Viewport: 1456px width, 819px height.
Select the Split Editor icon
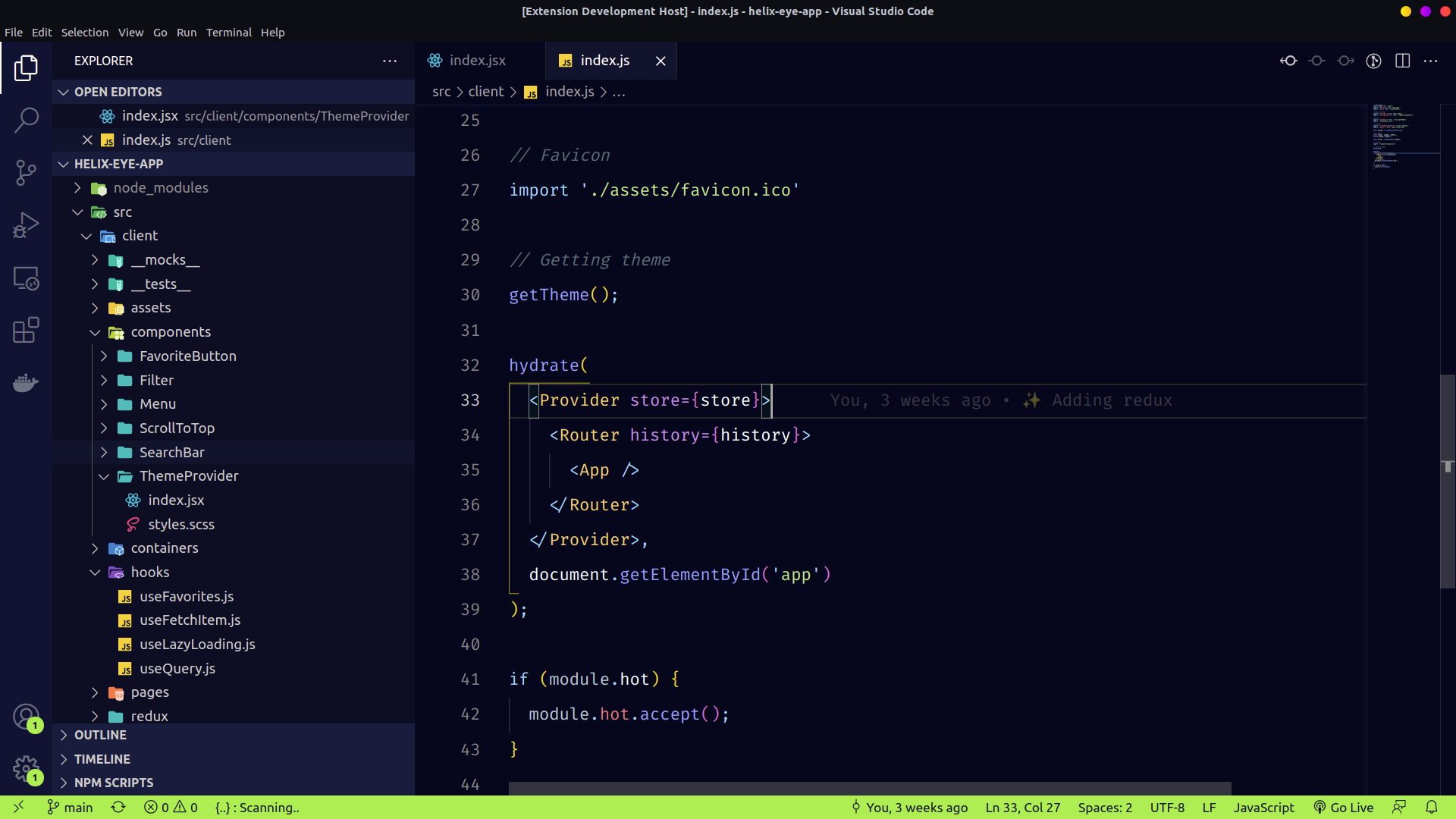[1403, 61]
